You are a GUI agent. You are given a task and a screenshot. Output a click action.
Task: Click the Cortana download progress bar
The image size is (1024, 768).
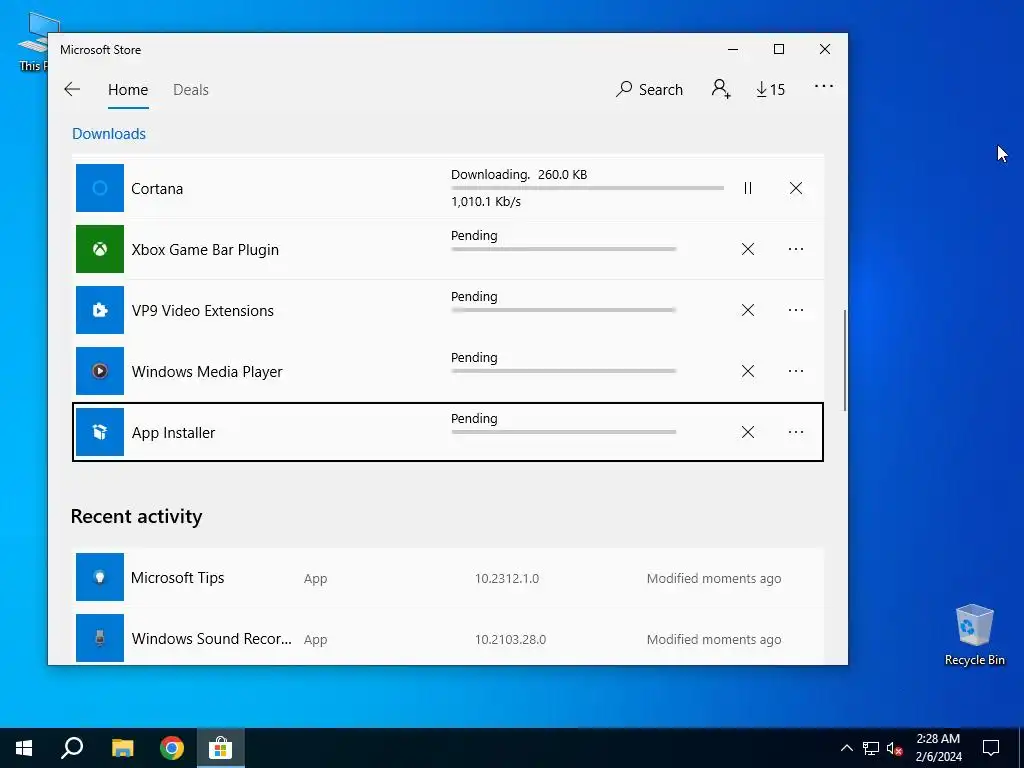587,188
